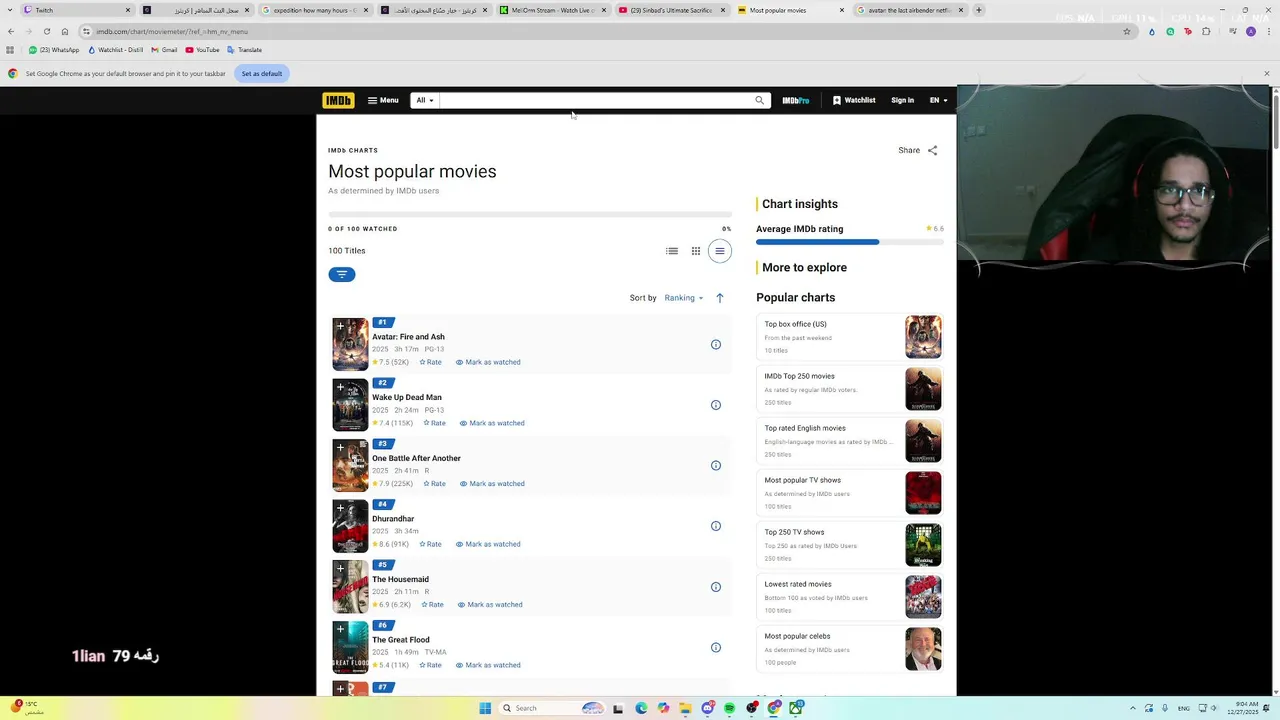Add The Housemaid to watchlist
Viewport: 1280px width, 720px height.
pyautogui.click(x=340, y=569)
